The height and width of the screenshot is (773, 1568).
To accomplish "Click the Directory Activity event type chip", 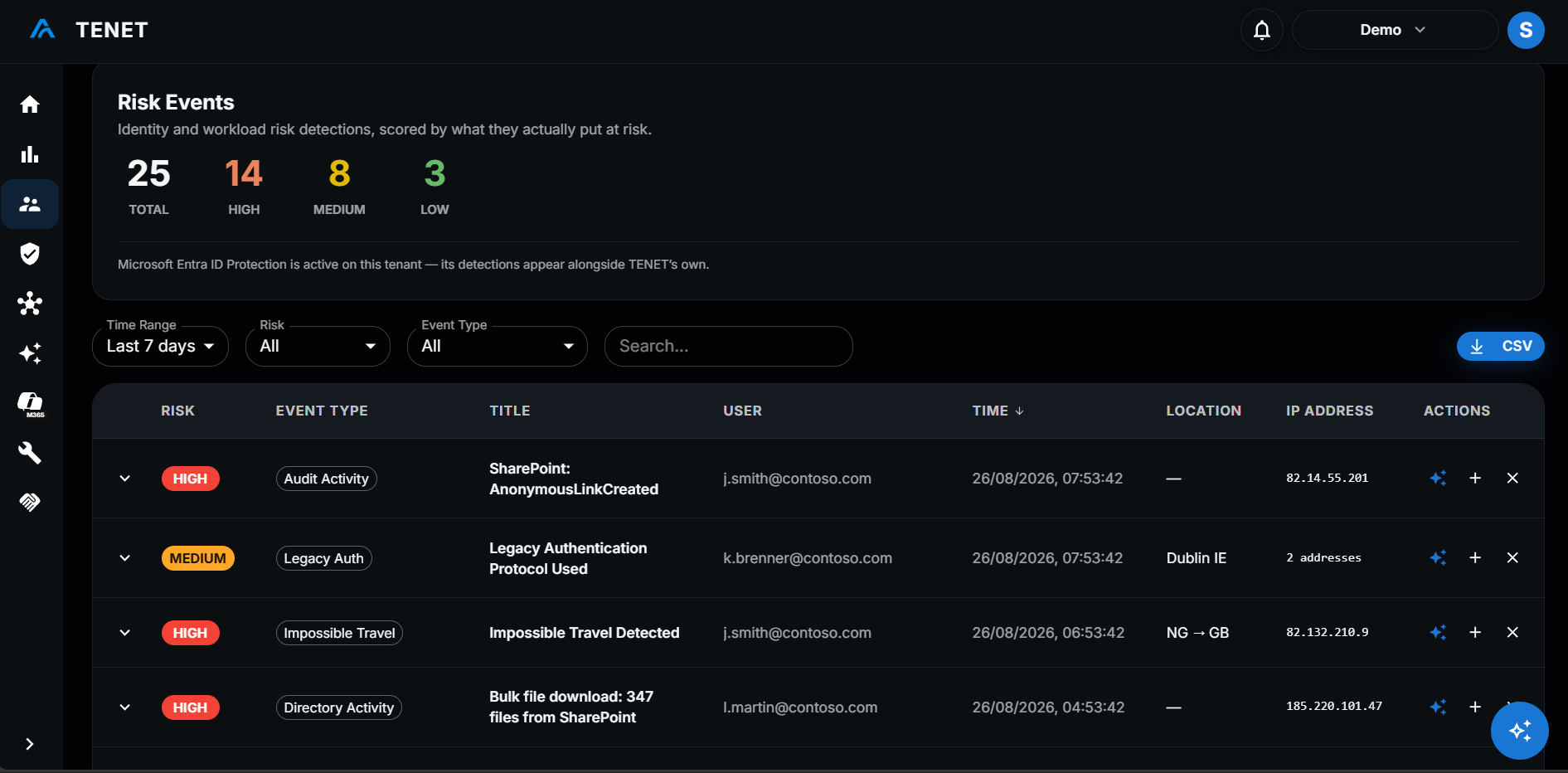I will click(338, 707).
